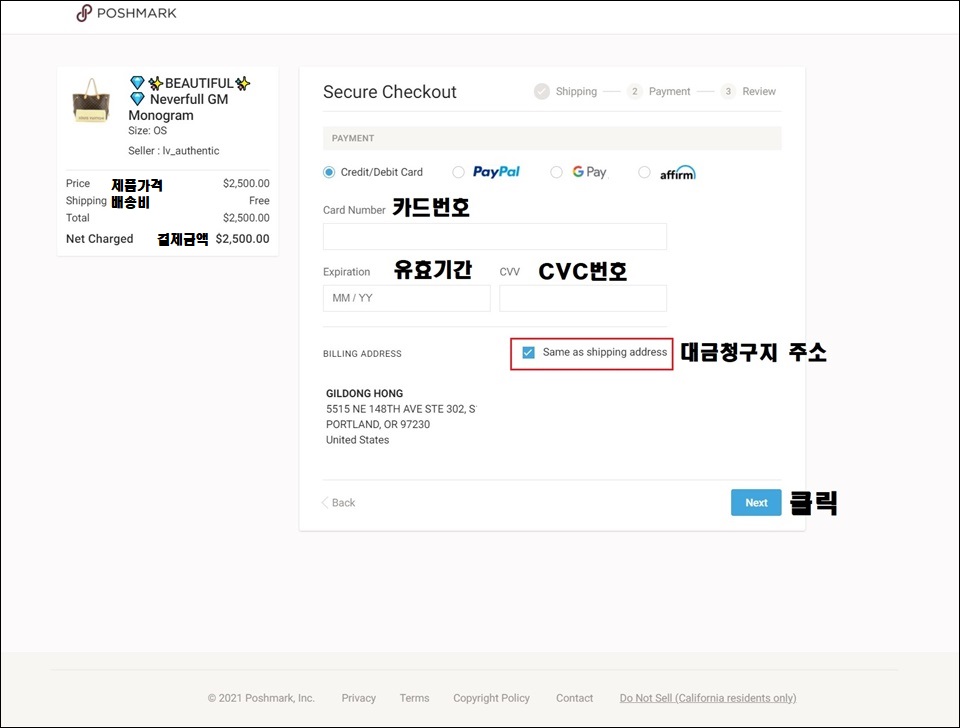Select Credit/Debit Card payment option
Screen dimensions: 960x728
(x=329, y=172)
